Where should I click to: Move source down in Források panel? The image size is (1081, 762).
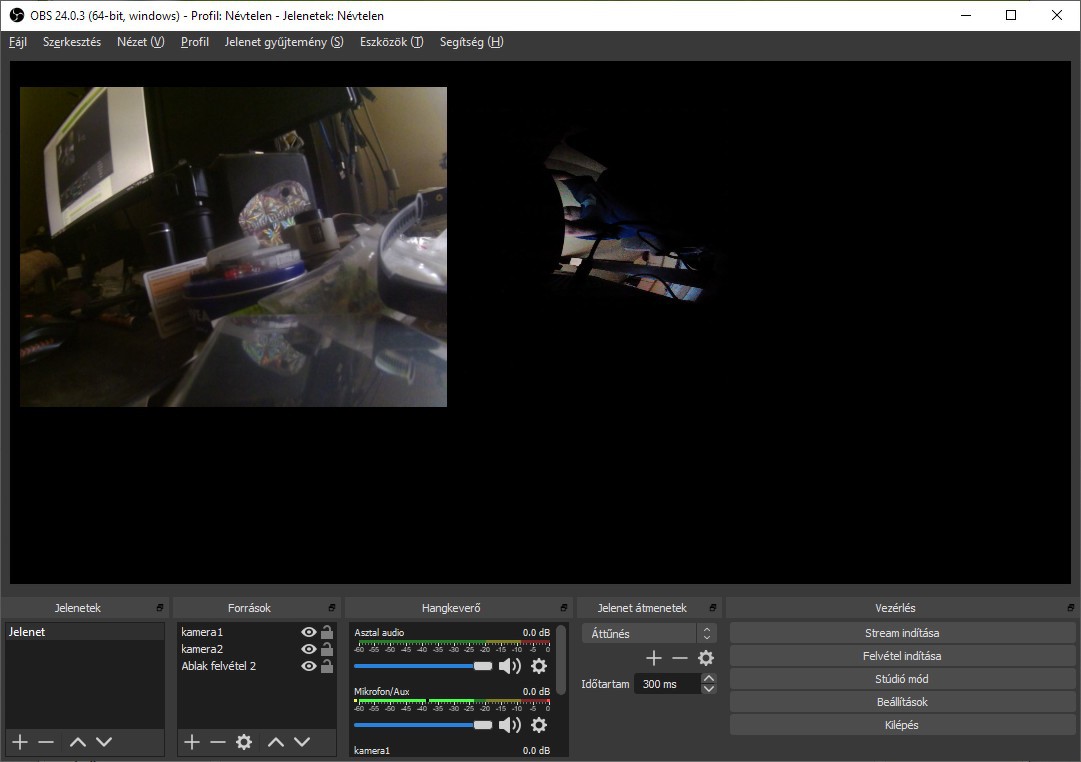(x=302, y=742)
